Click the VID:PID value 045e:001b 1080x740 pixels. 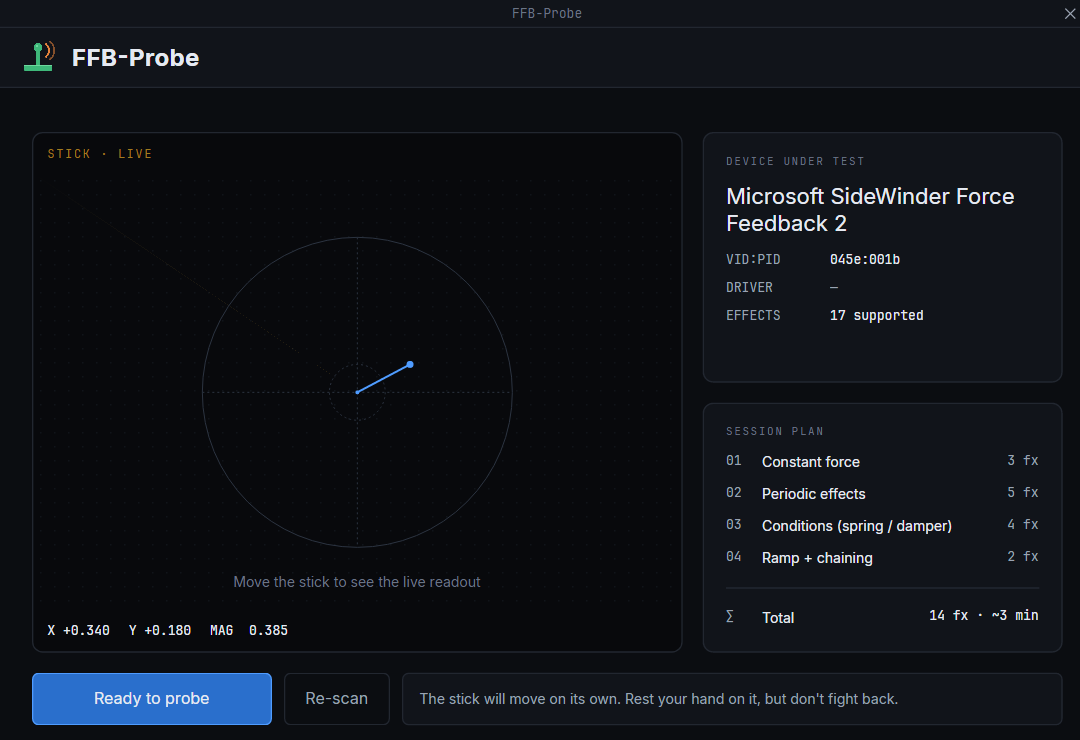[x=864, y=259]
